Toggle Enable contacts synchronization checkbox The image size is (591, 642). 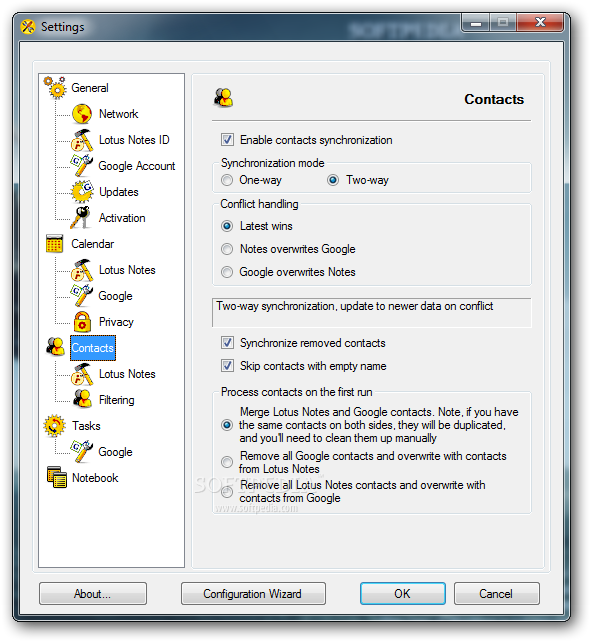[x=227, y=140]
